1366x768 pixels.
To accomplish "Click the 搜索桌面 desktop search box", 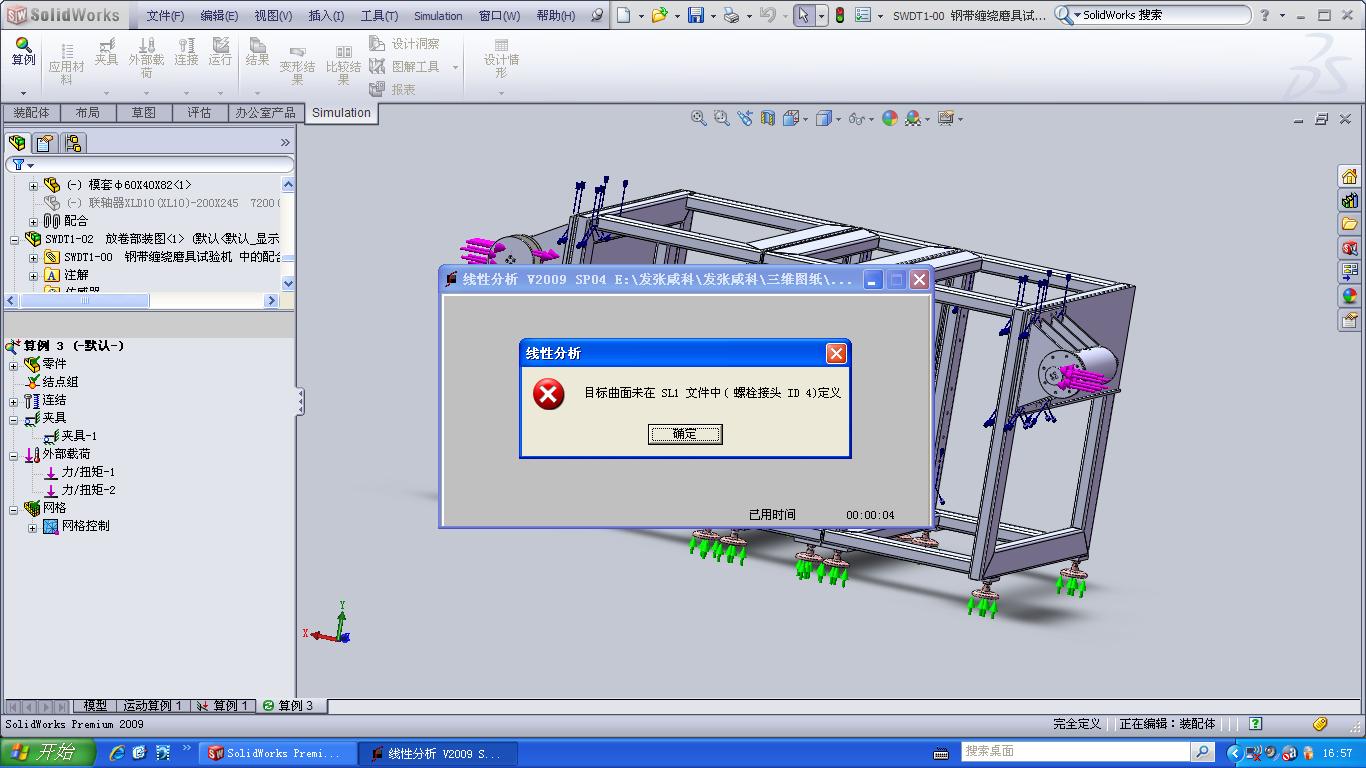I will tap(1076, 751).
